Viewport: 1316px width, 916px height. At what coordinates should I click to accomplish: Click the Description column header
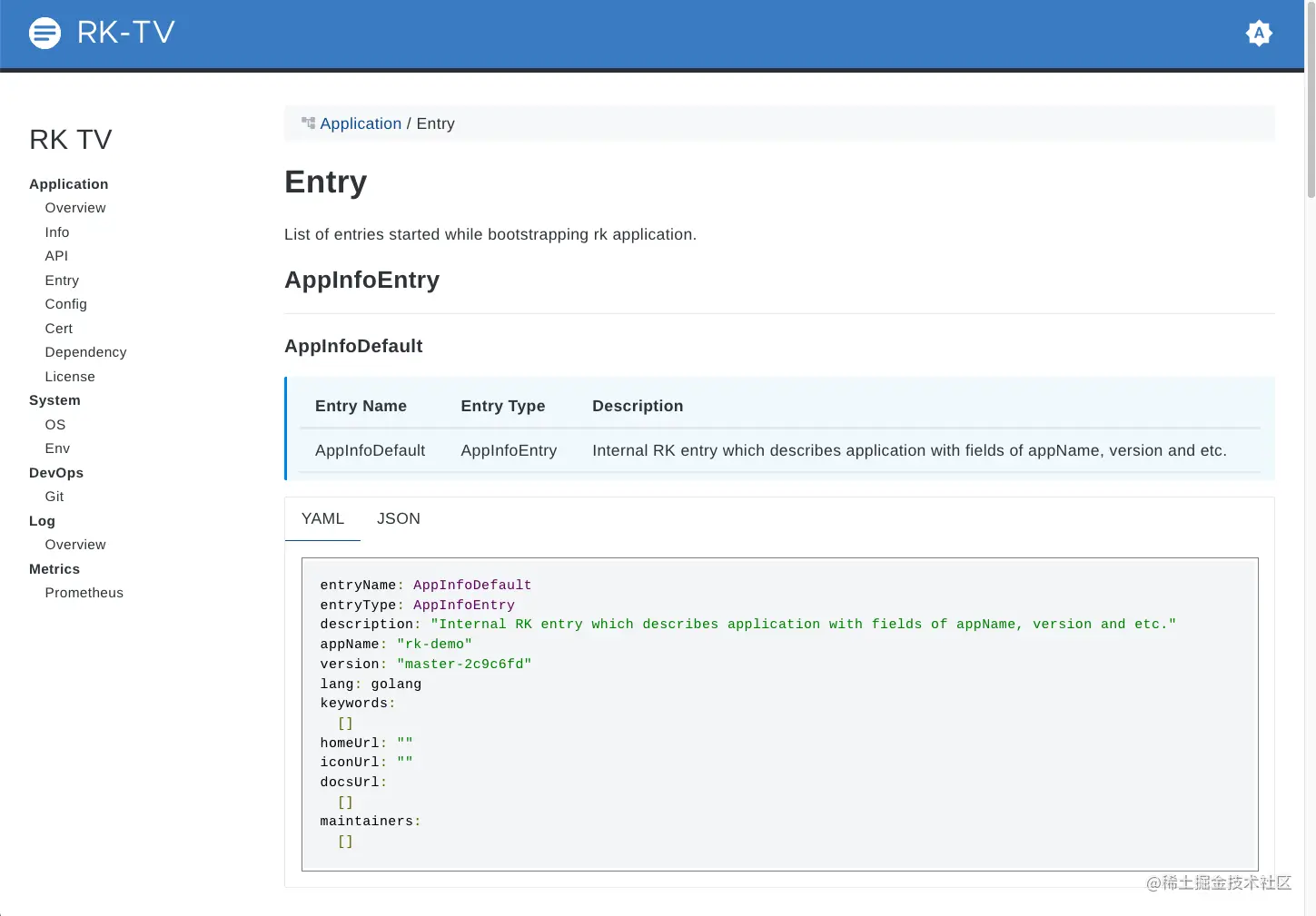coord(638,406)
